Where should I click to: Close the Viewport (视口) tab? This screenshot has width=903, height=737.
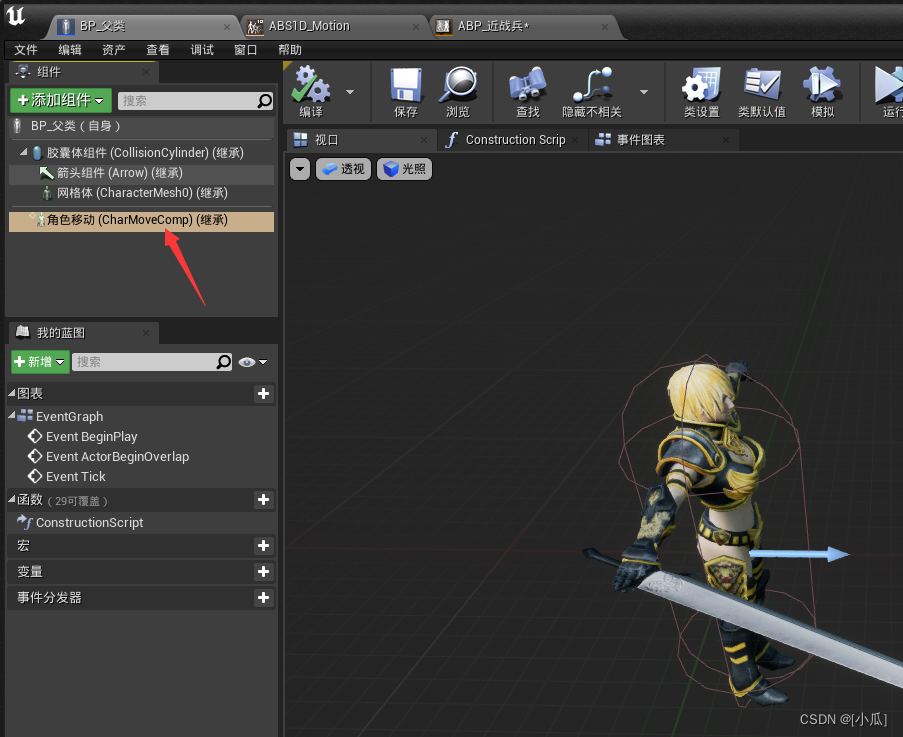[x=424, y=140]
